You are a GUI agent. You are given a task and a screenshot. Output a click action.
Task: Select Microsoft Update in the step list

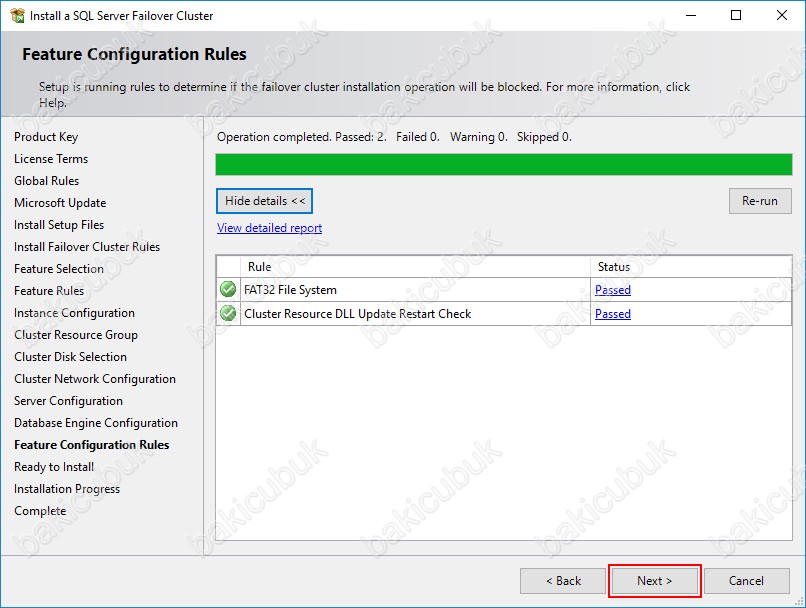(x=60, y=203)
